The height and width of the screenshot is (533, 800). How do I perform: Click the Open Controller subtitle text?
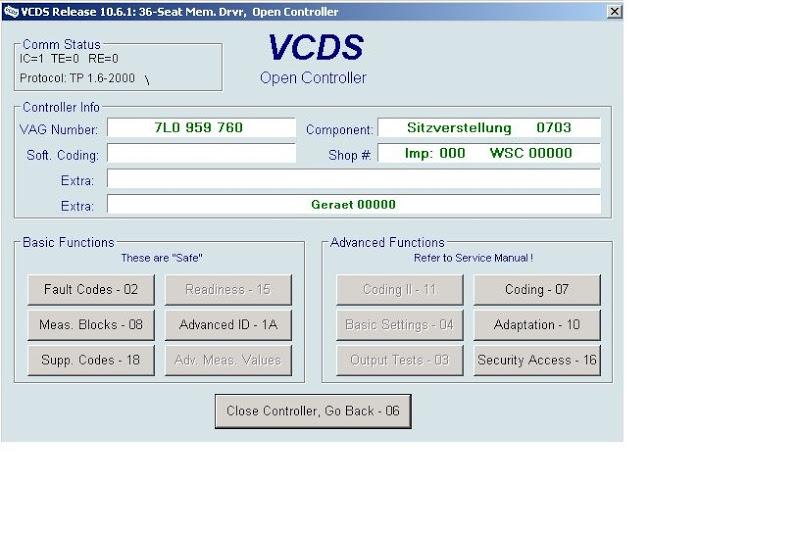(x=313, y=78)
